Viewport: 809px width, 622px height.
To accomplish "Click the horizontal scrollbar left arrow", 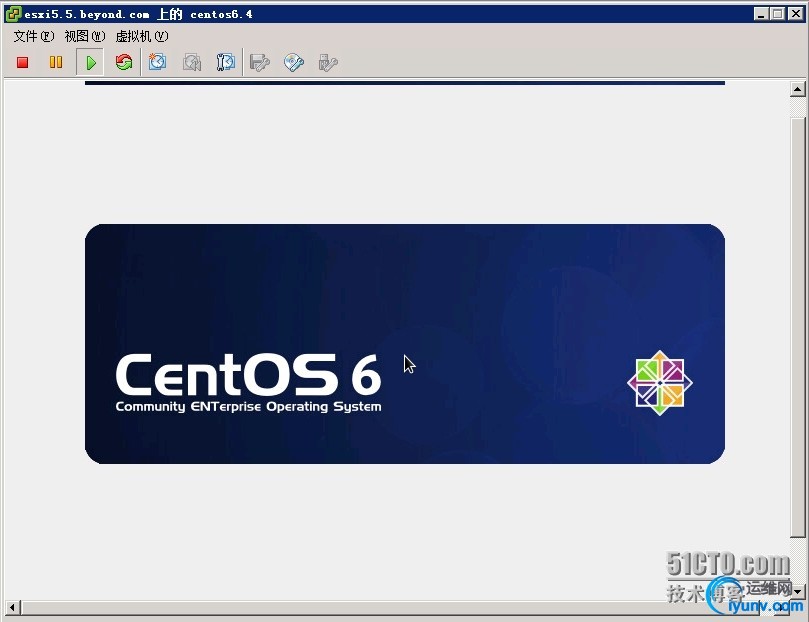I will coord(12,607).
